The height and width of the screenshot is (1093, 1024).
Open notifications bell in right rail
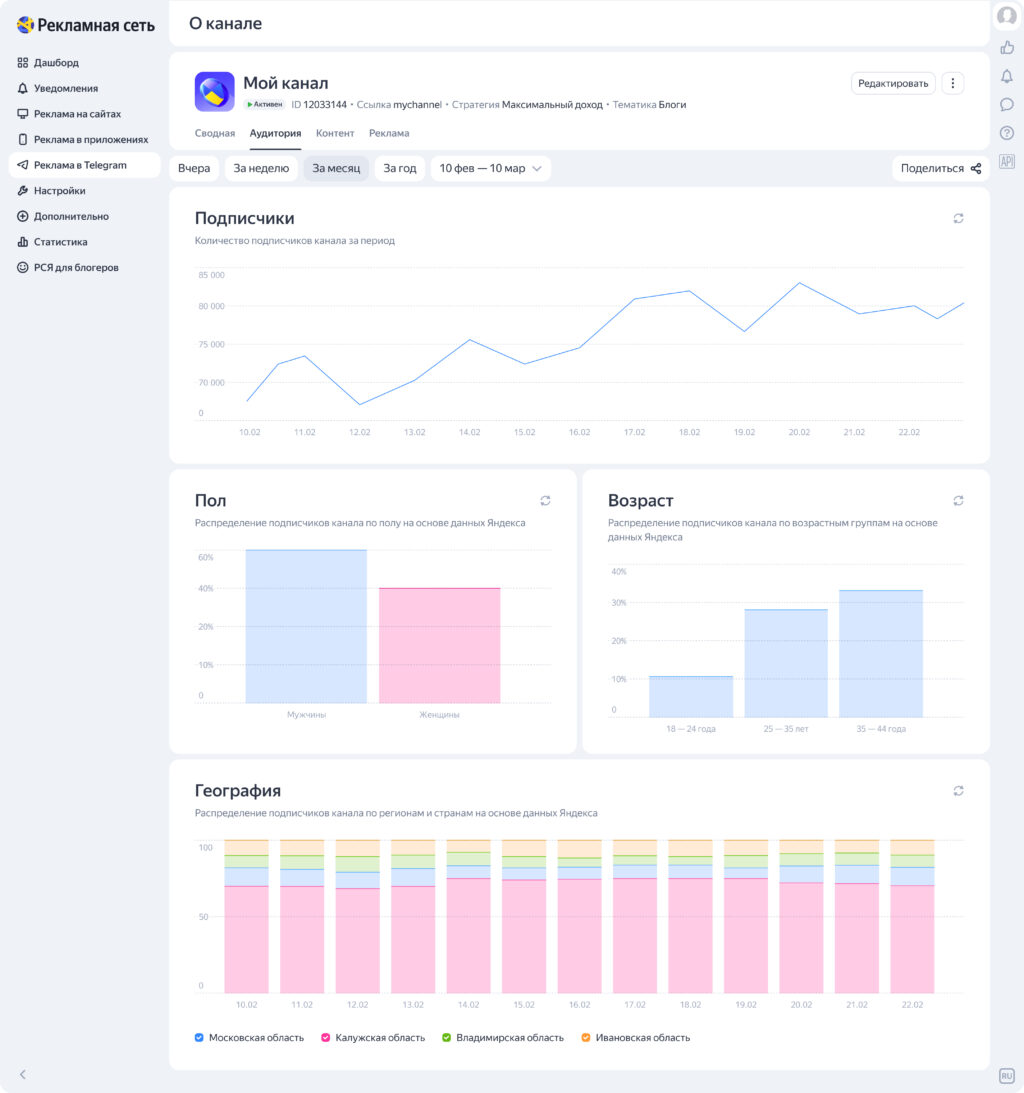point(1007,76)
